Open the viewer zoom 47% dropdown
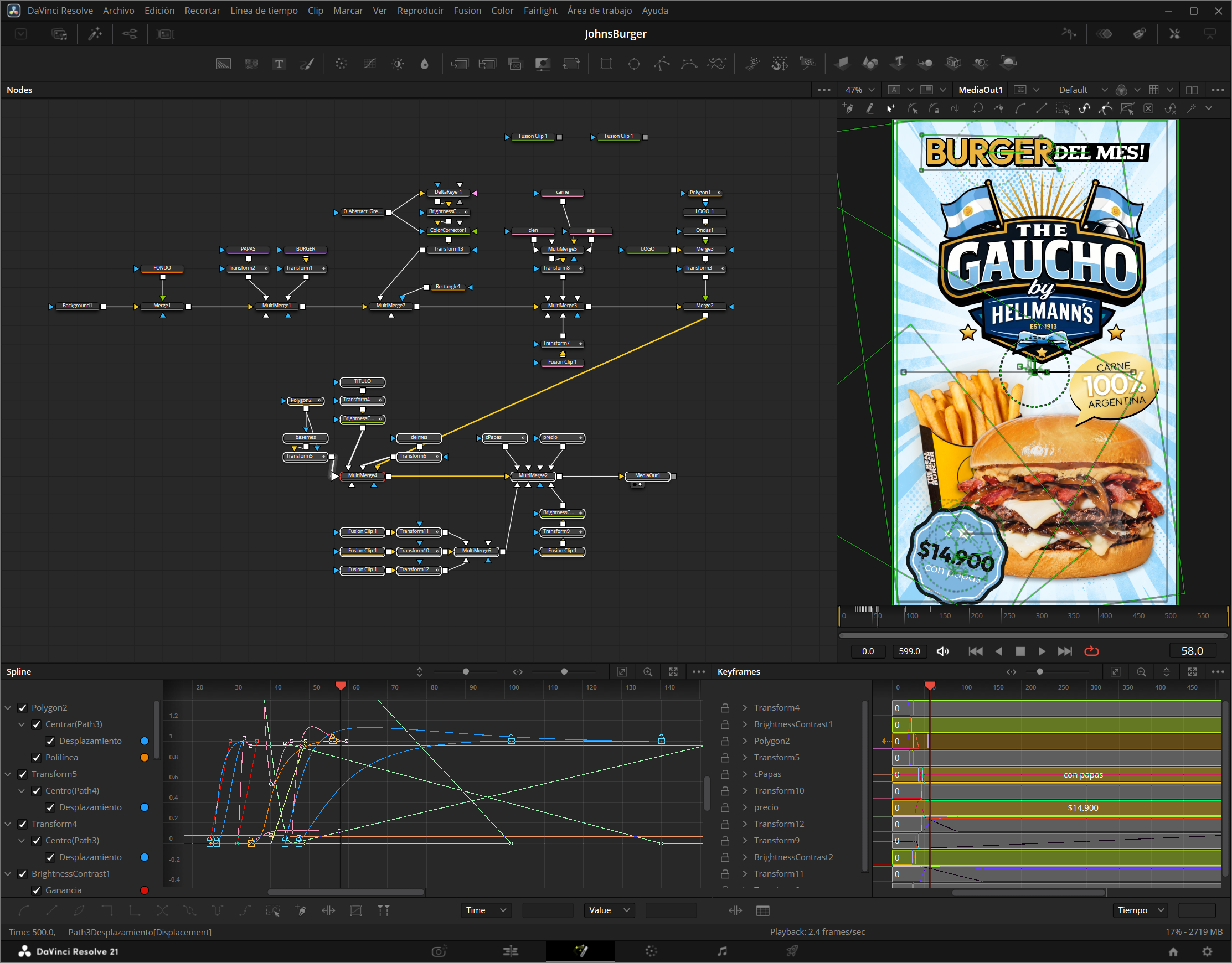Screen dimensions: 1232x963 coord(859,90)
